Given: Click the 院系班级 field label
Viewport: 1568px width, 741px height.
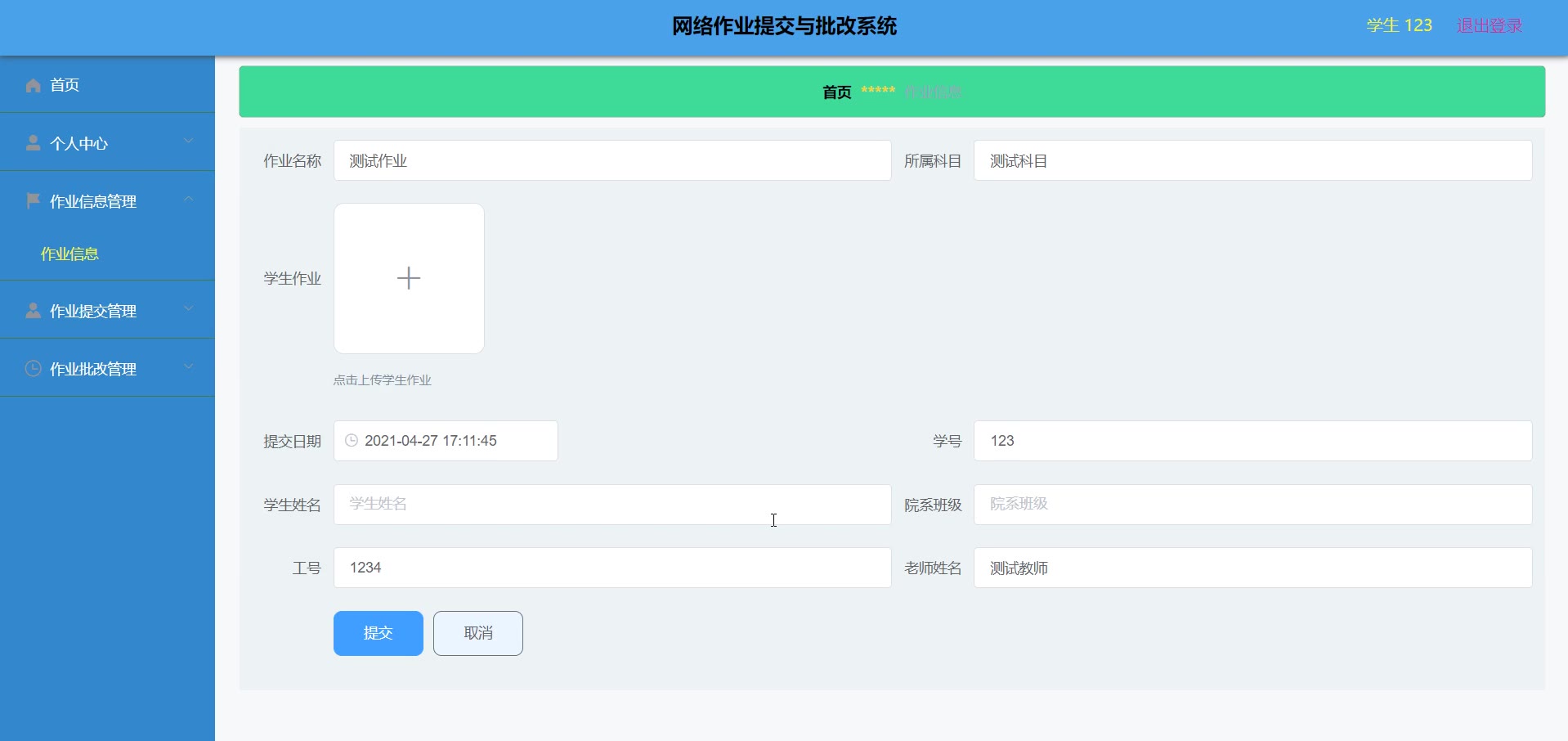Looking at the screenshot, I should tap(933, 505).
